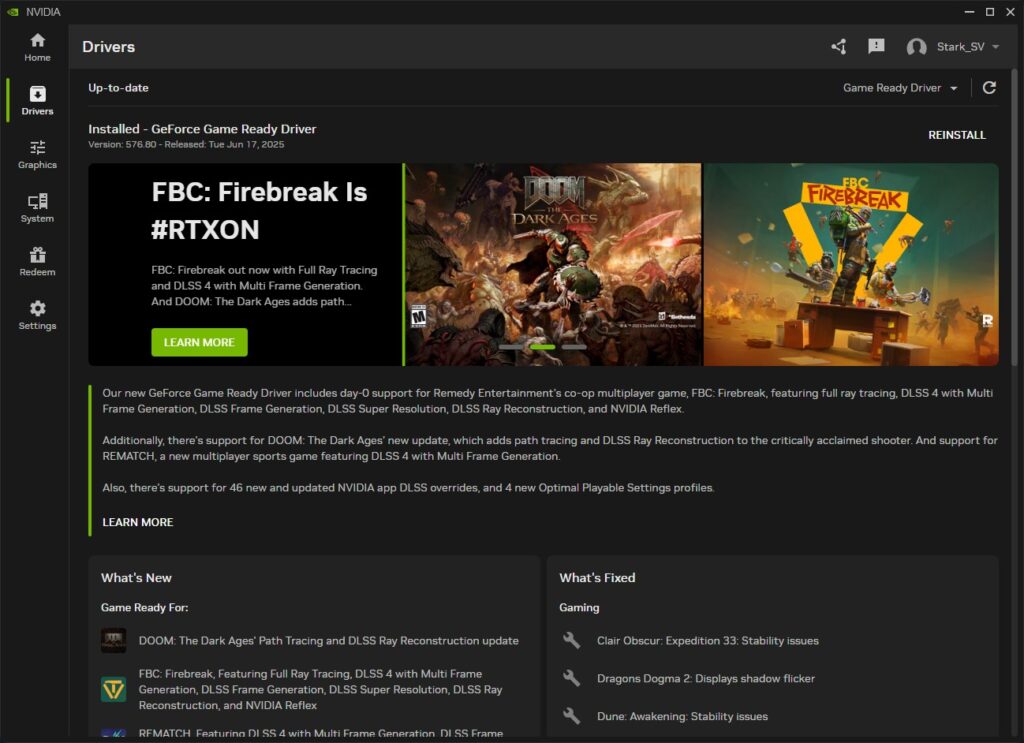Click the NVIDIA logo in title bar
1024x743 pixels.
point(12,12)
